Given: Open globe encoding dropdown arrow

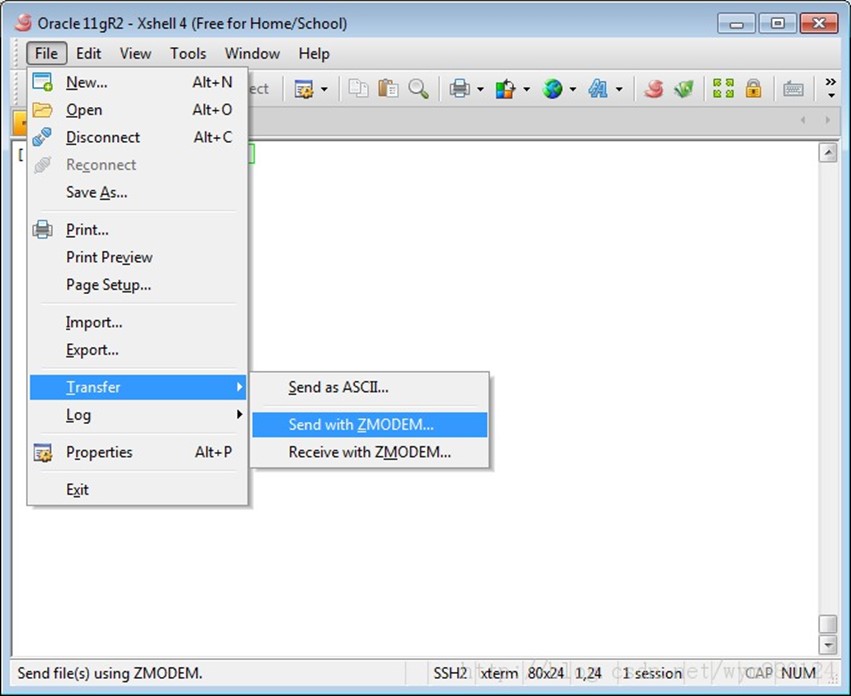Looking at the screenshot, I should 573,89.
